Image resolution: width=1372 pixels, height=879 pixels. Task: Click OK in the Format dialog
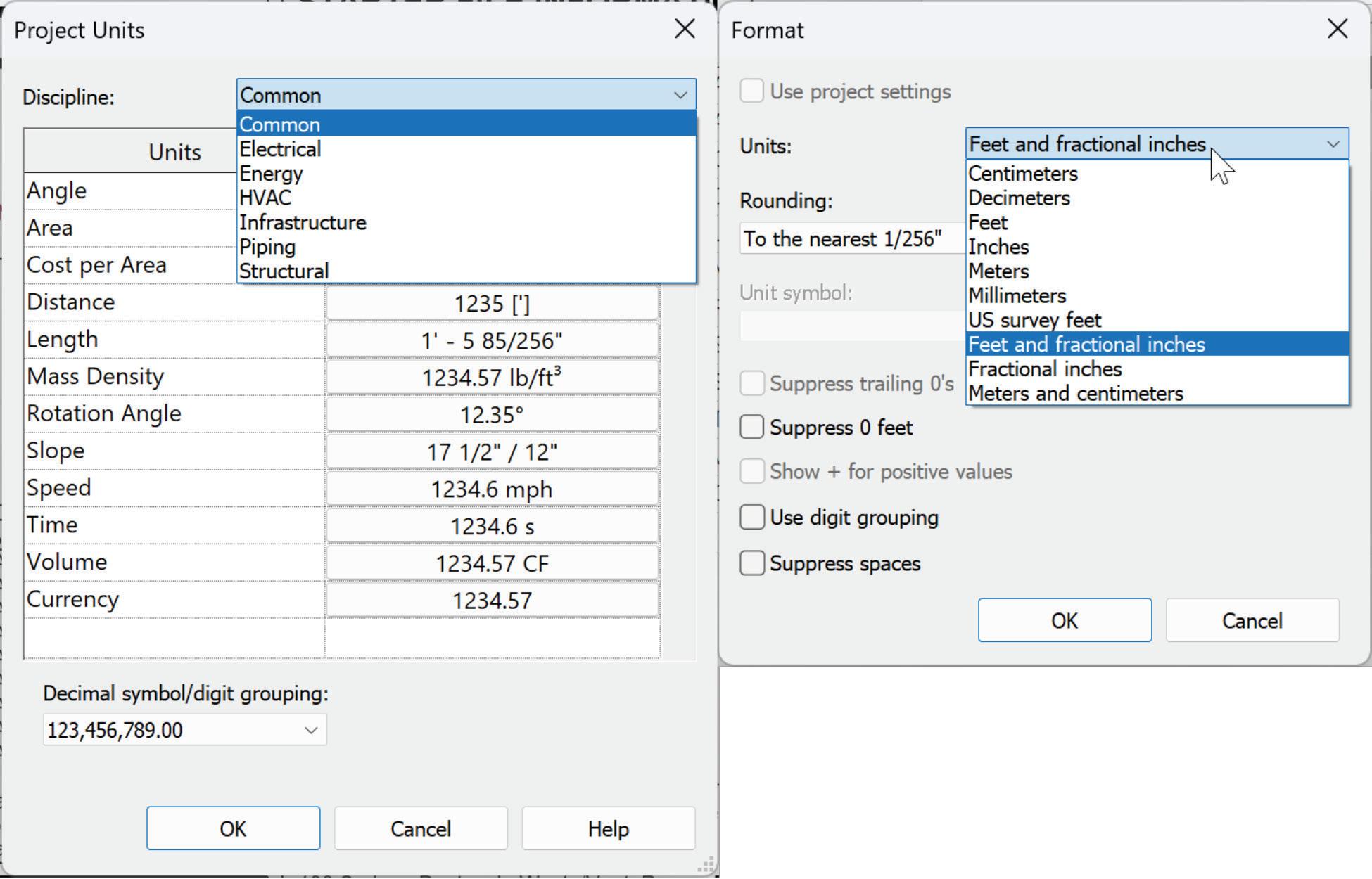click(x=1064, y=620)
